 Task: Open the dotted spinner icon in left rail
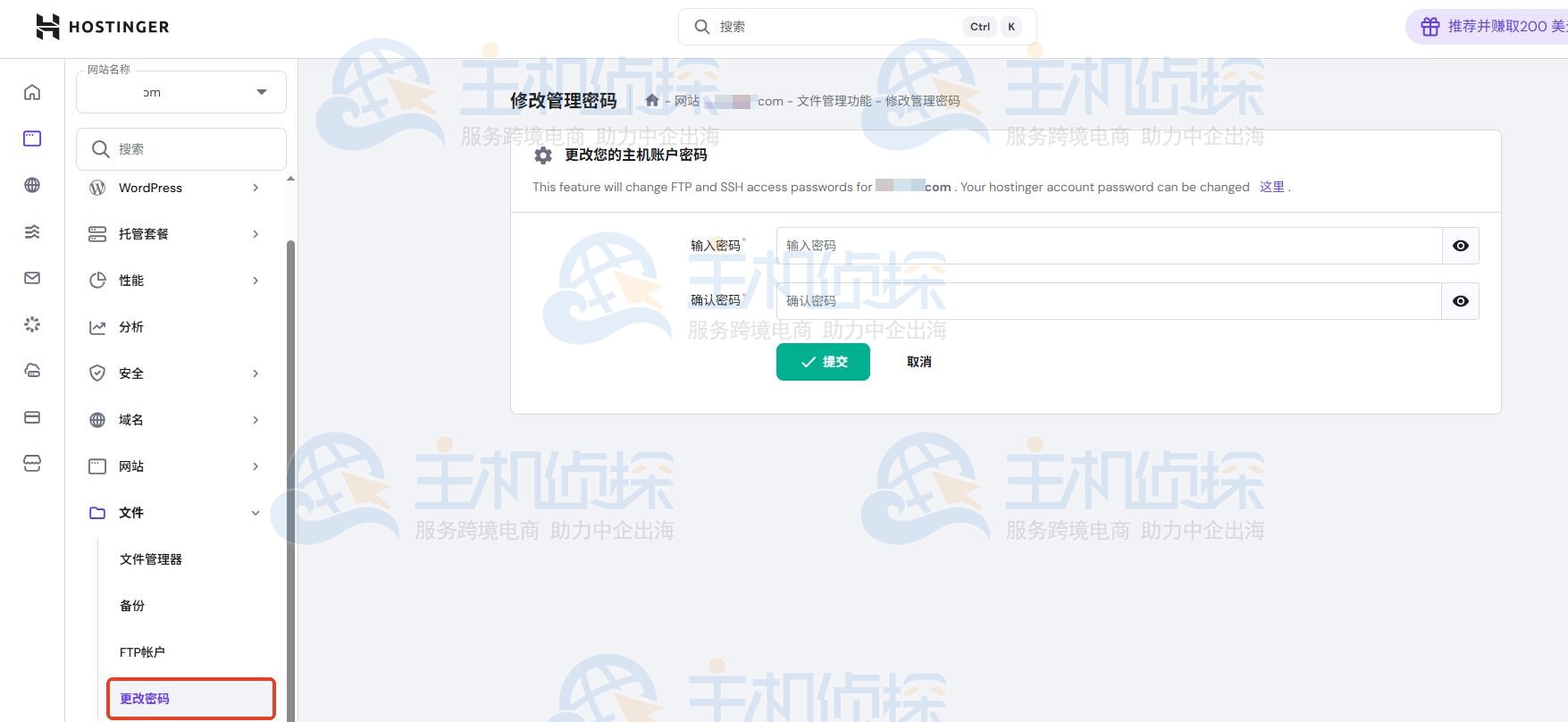[32, 324]
